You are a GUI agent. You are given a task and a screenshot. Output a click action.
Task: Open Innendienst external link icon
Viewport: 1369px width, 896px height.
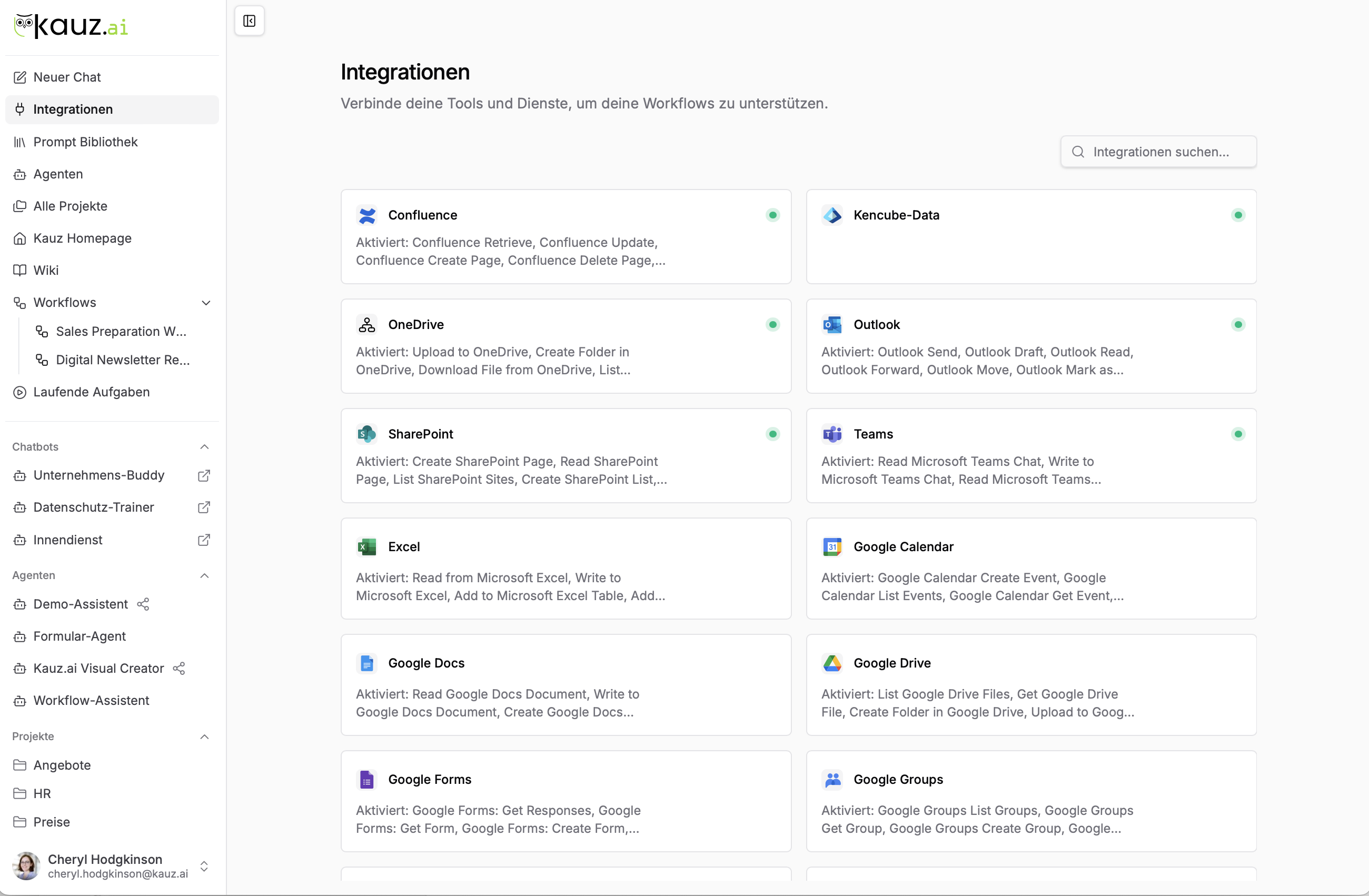[204, 540]
